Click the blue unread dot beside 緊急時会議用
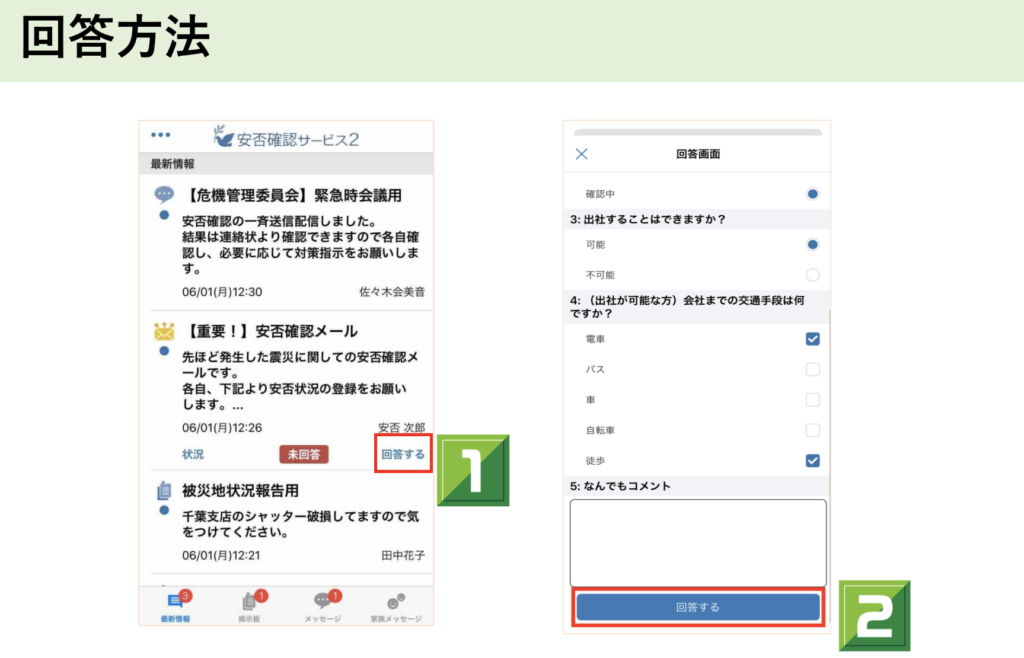1024x658 pixels. (164, 215)
